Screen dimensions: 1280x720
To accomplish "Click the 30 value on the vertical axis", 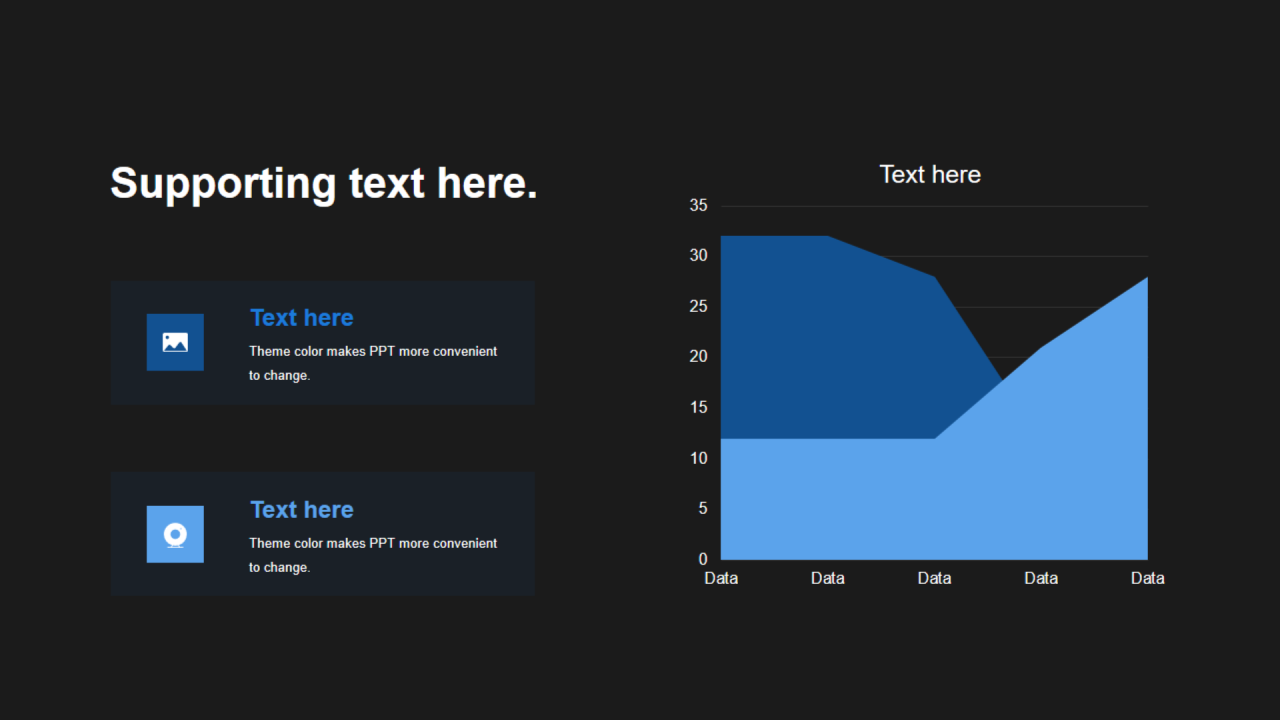I will (698, 256).
